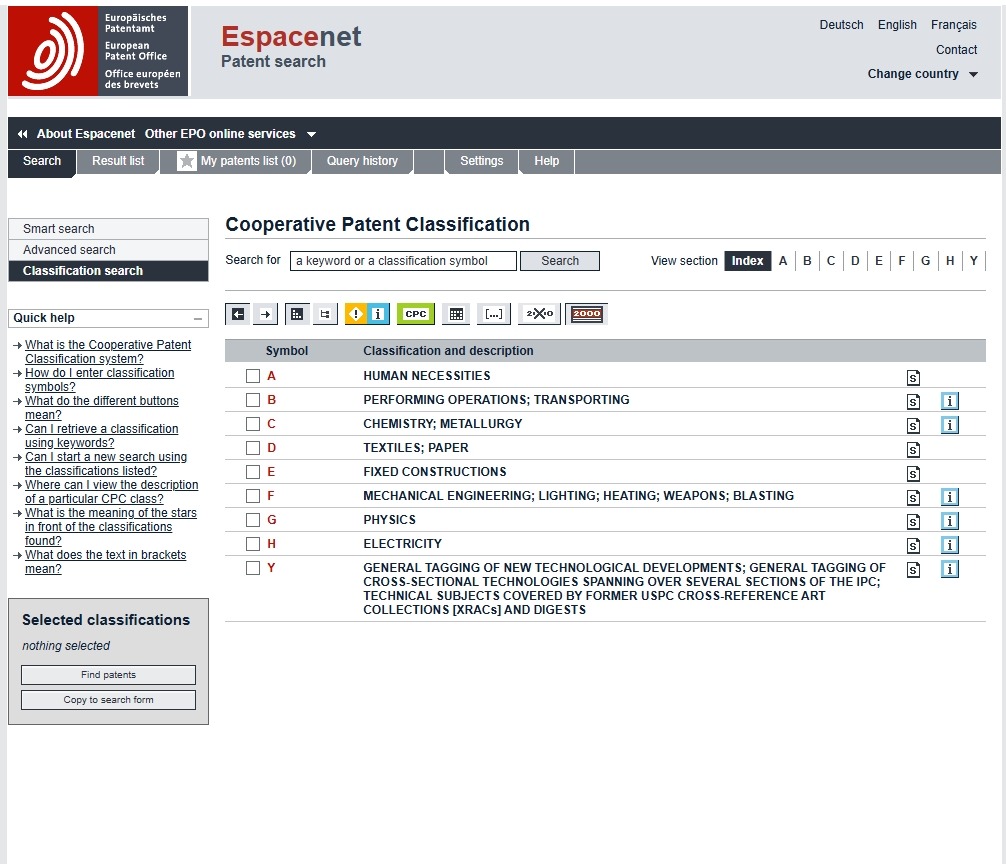
Task: Click About Espacenet in the dark bar
Action: [85, 134]
